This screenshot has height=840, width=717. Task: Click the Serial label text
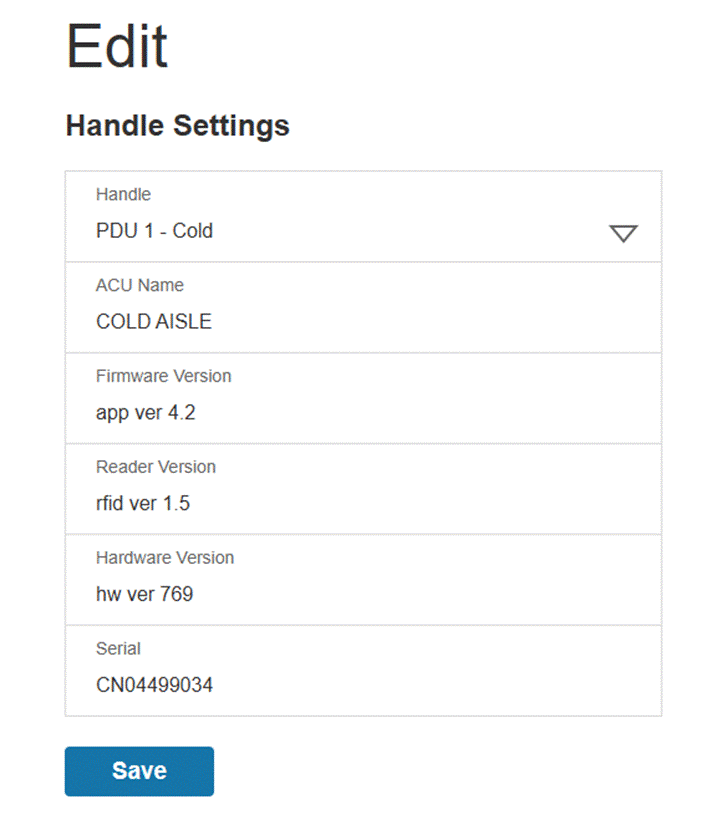[x=116, y=648]
